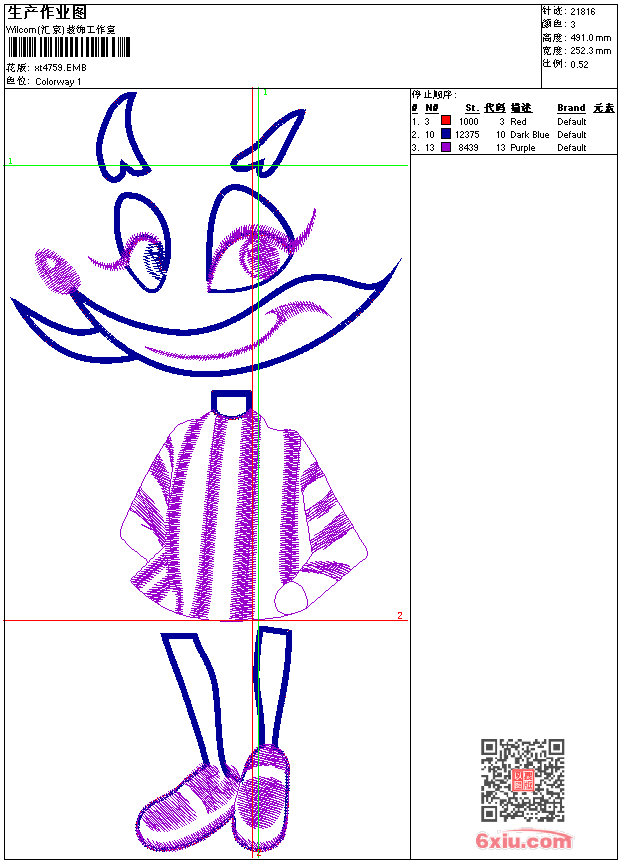Select the height value 491.0 mm
The width and height of the screenshot is (620, 860).
590,38
